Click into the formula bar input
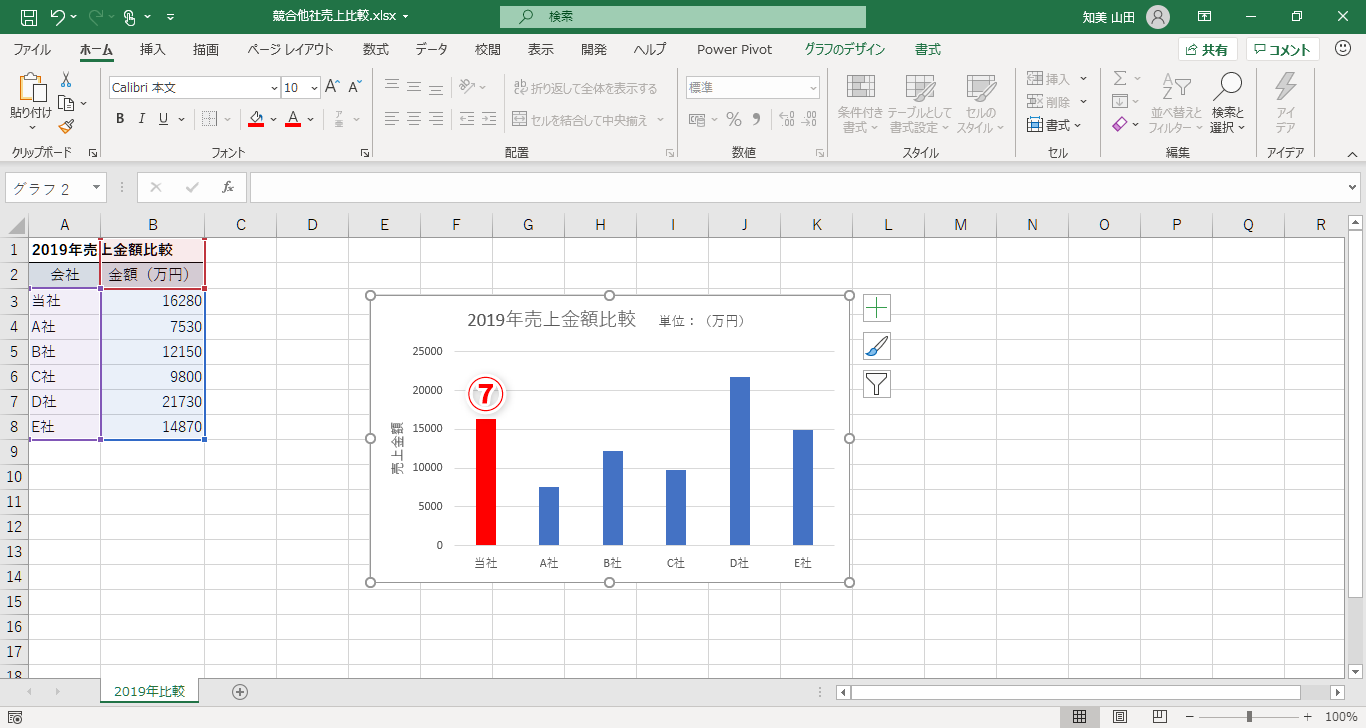Image resolution: width=1366 pixels, height=728 pixels. pos(797,187)
